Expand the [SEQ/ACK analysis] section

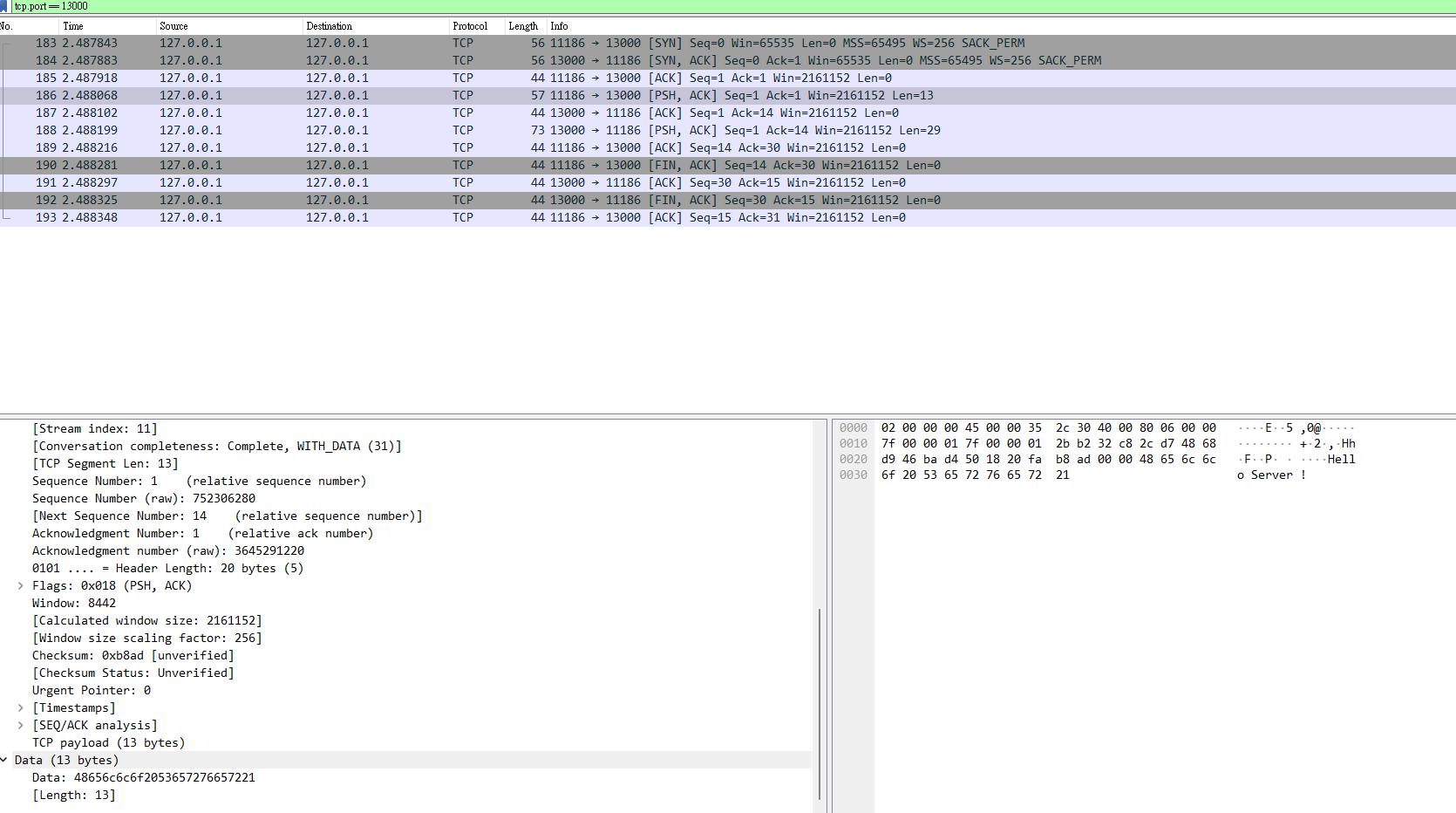(x=20, y=726)
